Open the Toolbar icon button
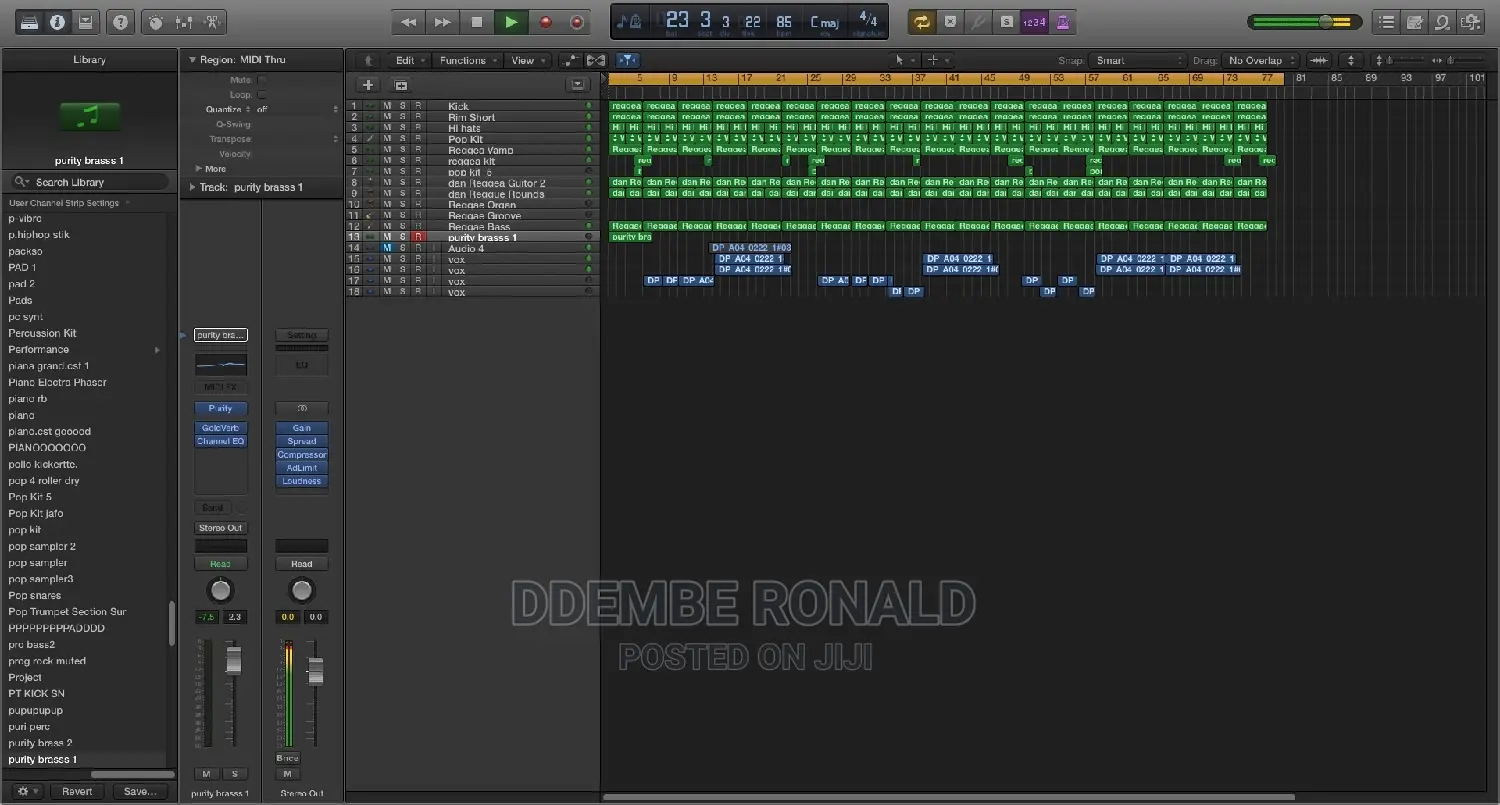This screenshot has width=1500, height=805. [85, 21]
